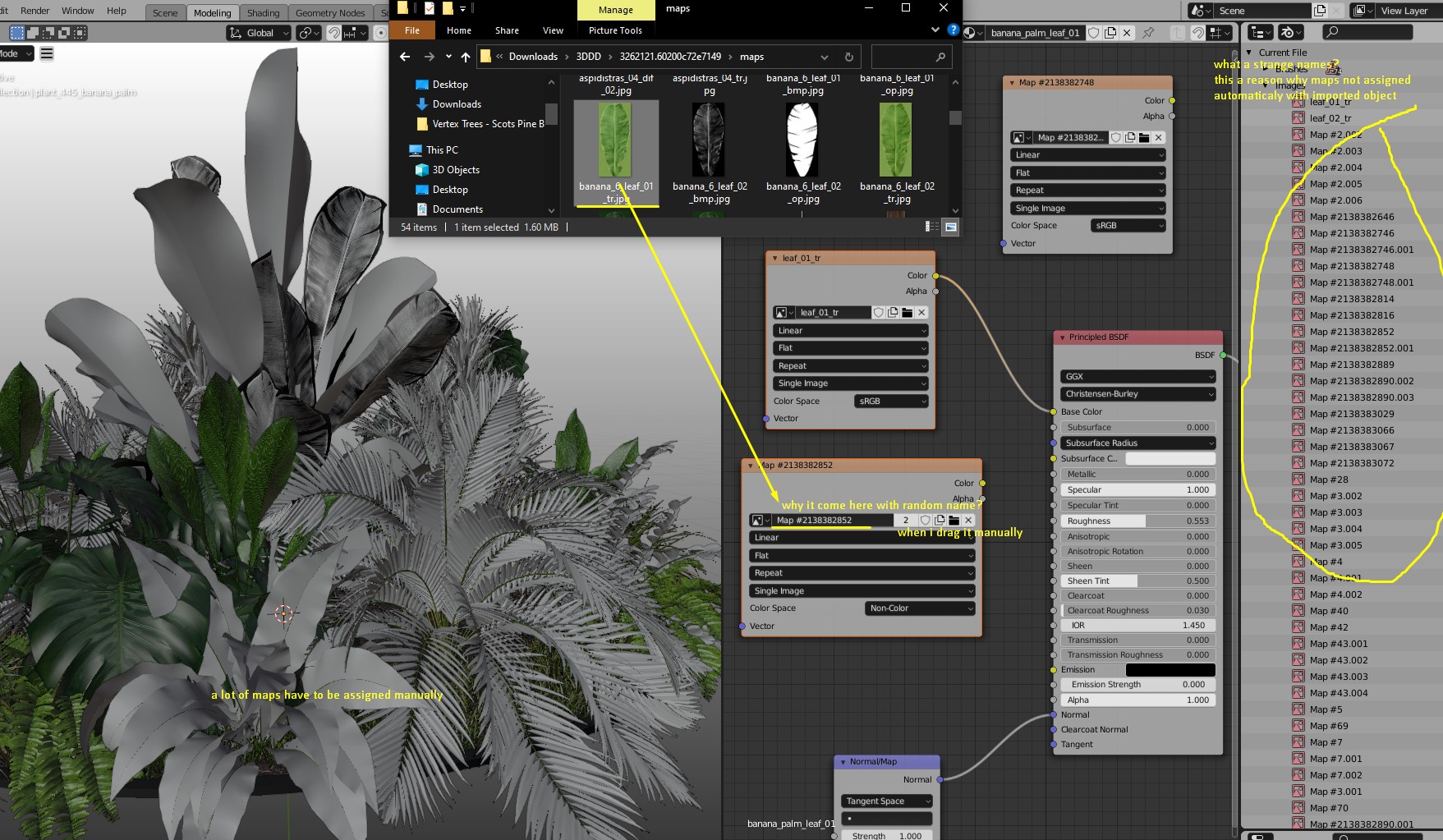Open the Render menu
Image resolution: width=1443 pixels, height=840 pixels.
pyautogui.click(x=34, y=11)
